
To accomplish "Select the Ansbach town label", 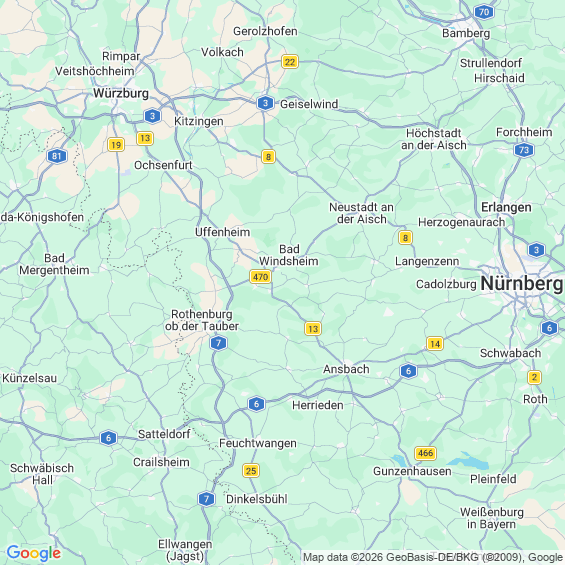I will point(346,369).
